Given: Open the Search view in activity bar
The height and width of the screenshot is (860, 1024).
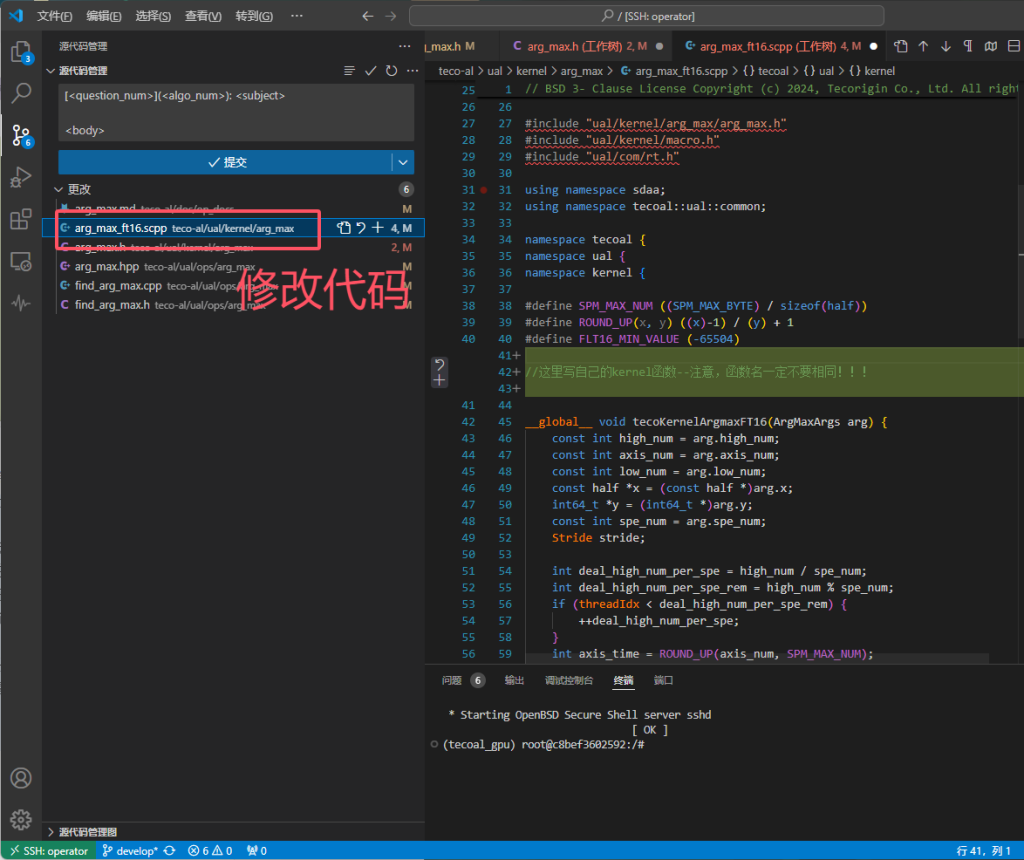Looking at the screenshot, I should [20, 94].
